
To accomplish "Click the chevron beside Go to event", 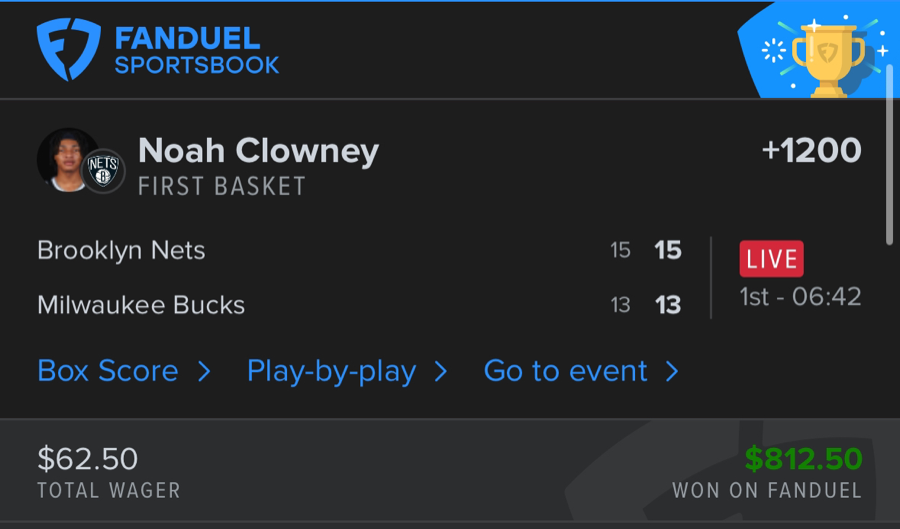I will tap(672, 371).
